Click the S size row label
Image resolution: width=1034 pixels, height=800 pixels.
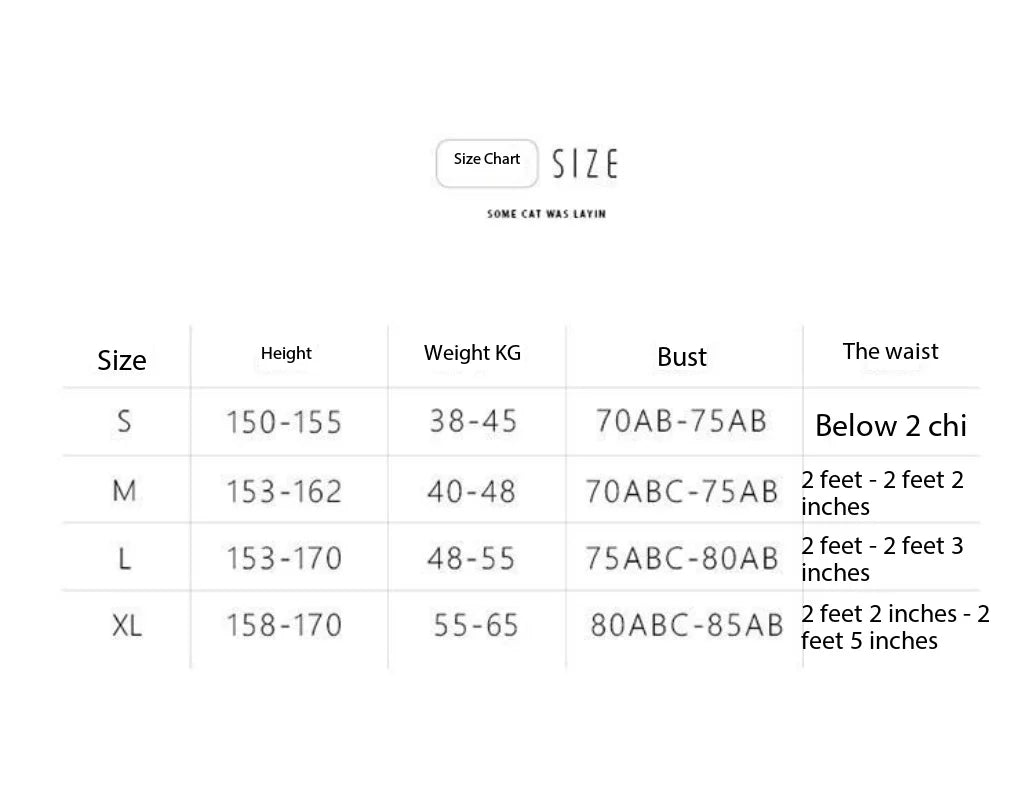(124, 421)
